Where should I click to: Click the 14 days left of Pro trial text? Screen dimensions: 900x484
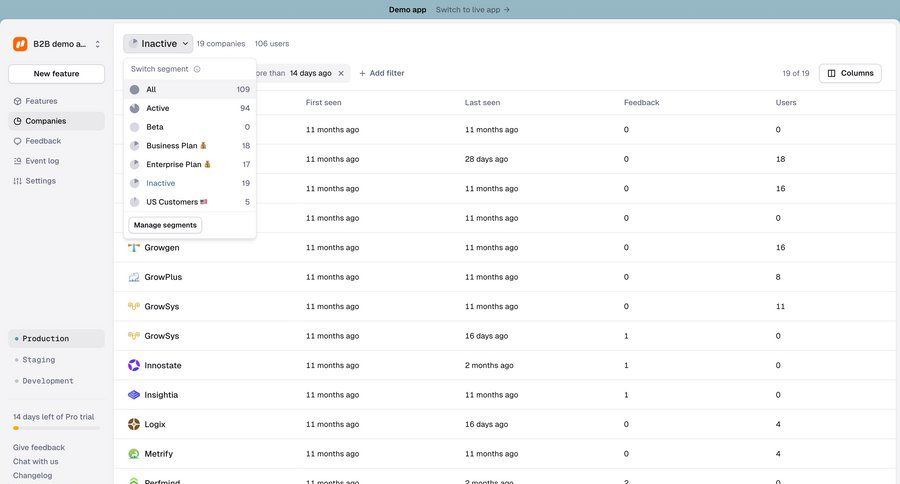click(53, 417)
